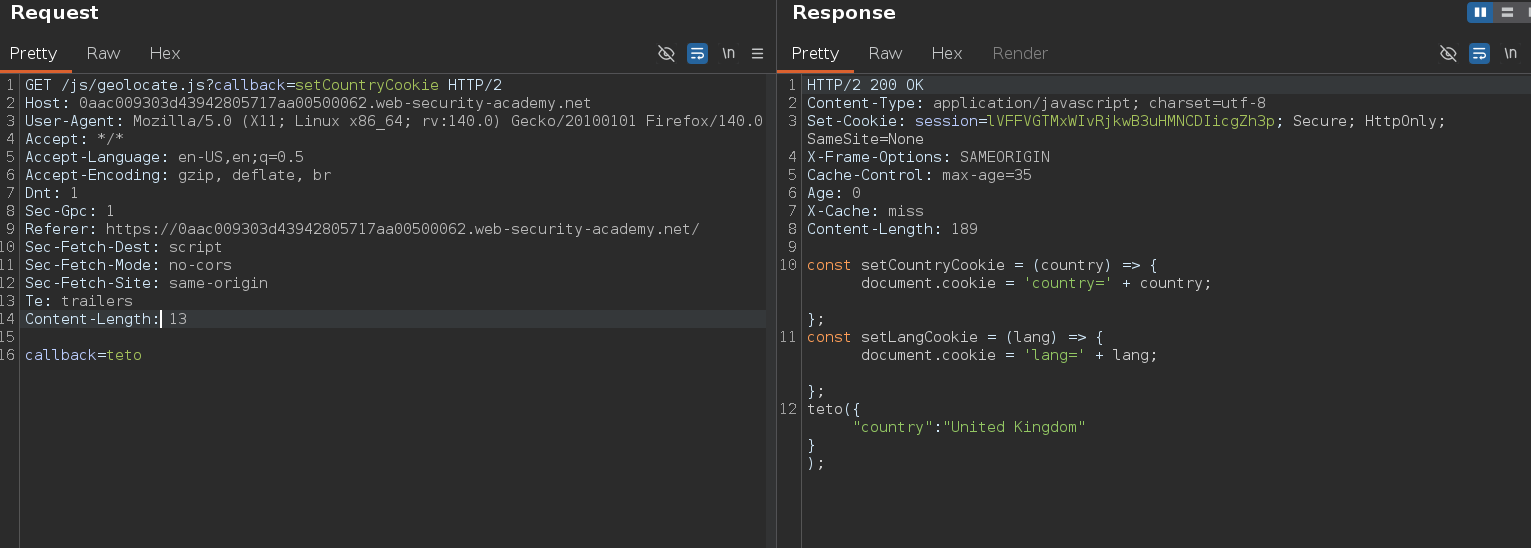Click the setCountryCookie callback value in request line
Viewport: 1531px width, 548px height.
[x=367, y=85]
